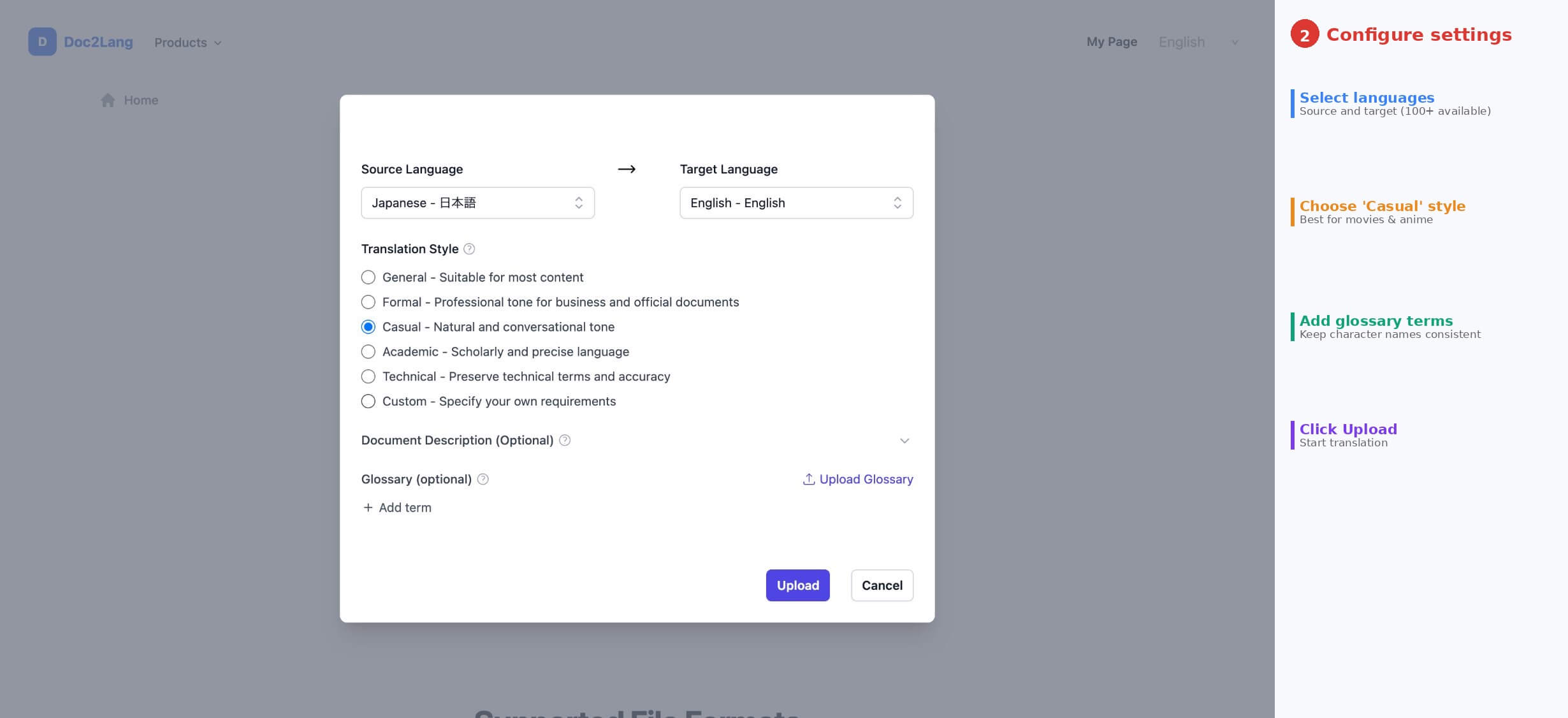Open the Target Language dropdown
This screenshot has width=1568, height=718.
[x=795, y=202]
